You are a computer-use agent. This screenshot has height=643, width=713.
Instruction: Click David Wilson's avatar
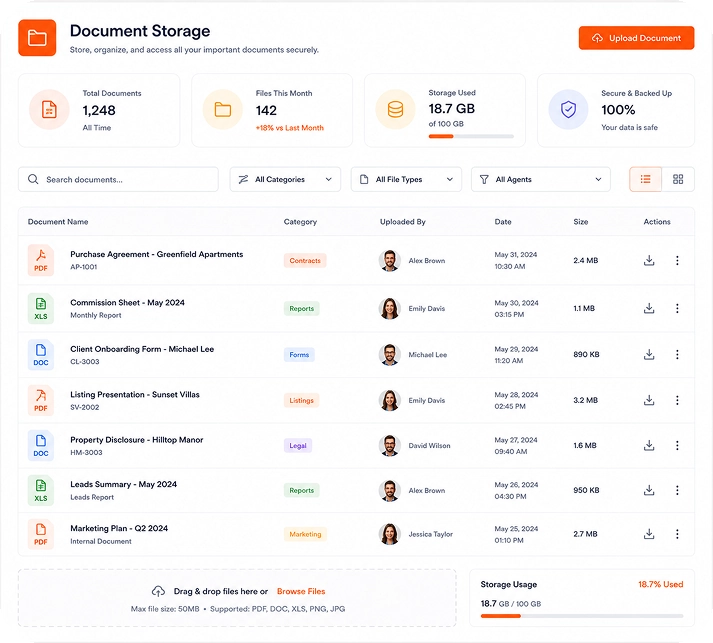[x=390, y=446]
